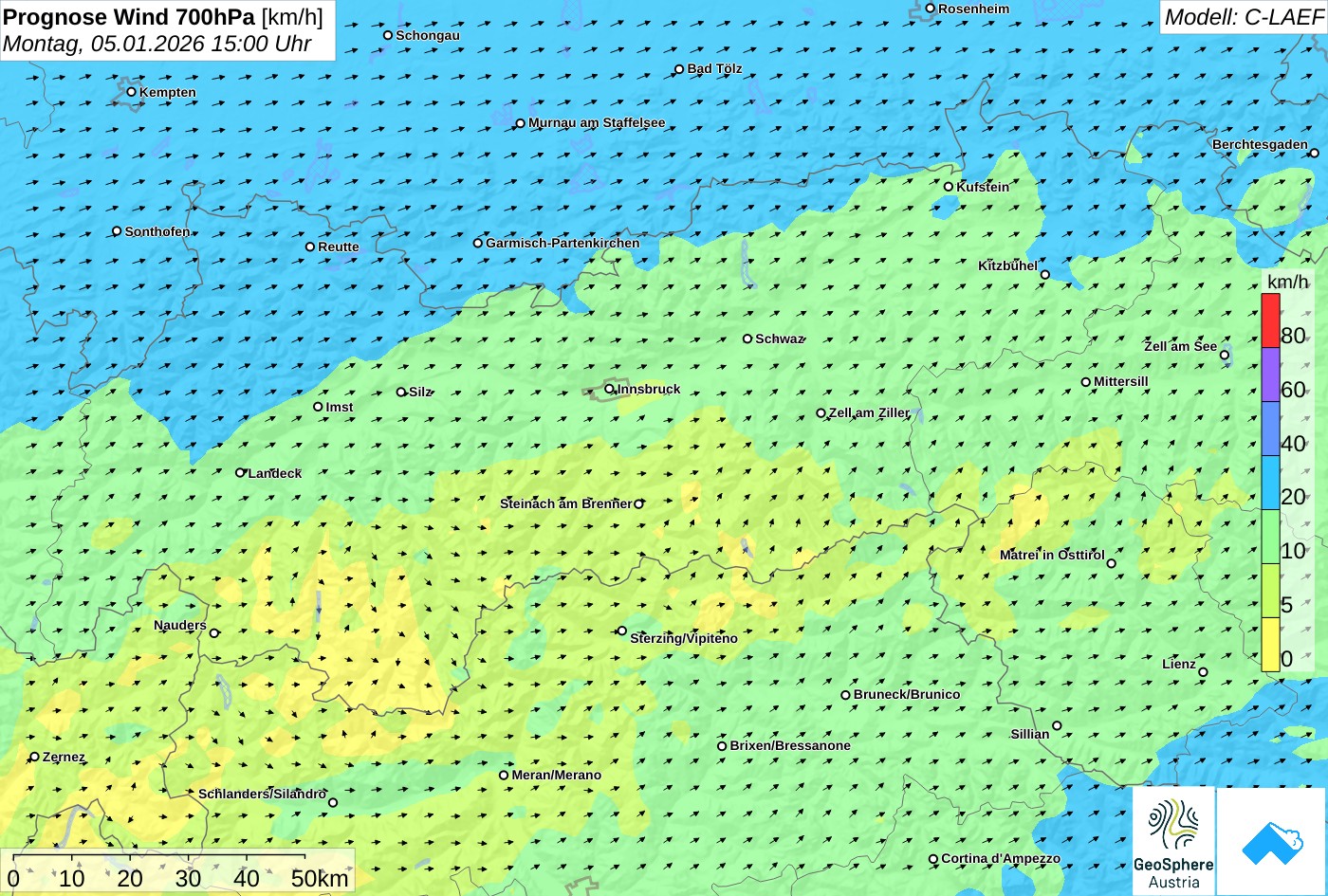Click the Reutte town marker
Viewport: 1328px width, 896px height.
(310, 247)
